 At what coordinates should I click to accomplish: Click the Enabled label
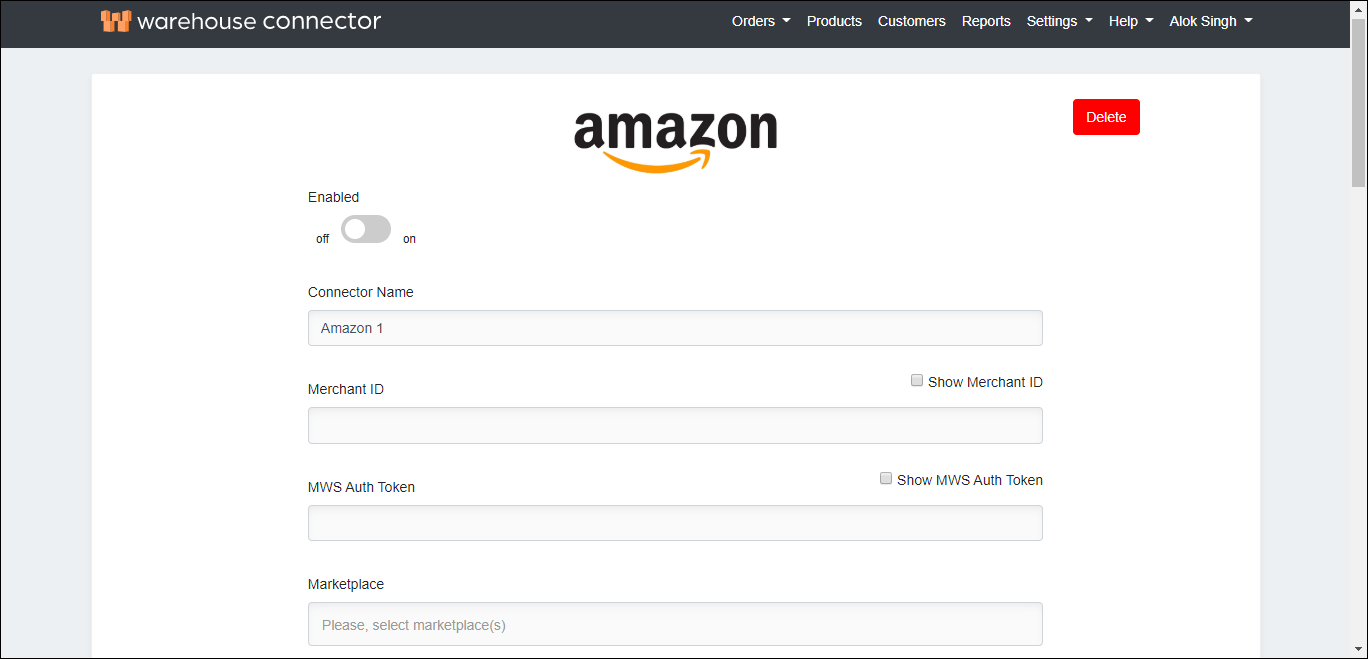click(333, 197)
